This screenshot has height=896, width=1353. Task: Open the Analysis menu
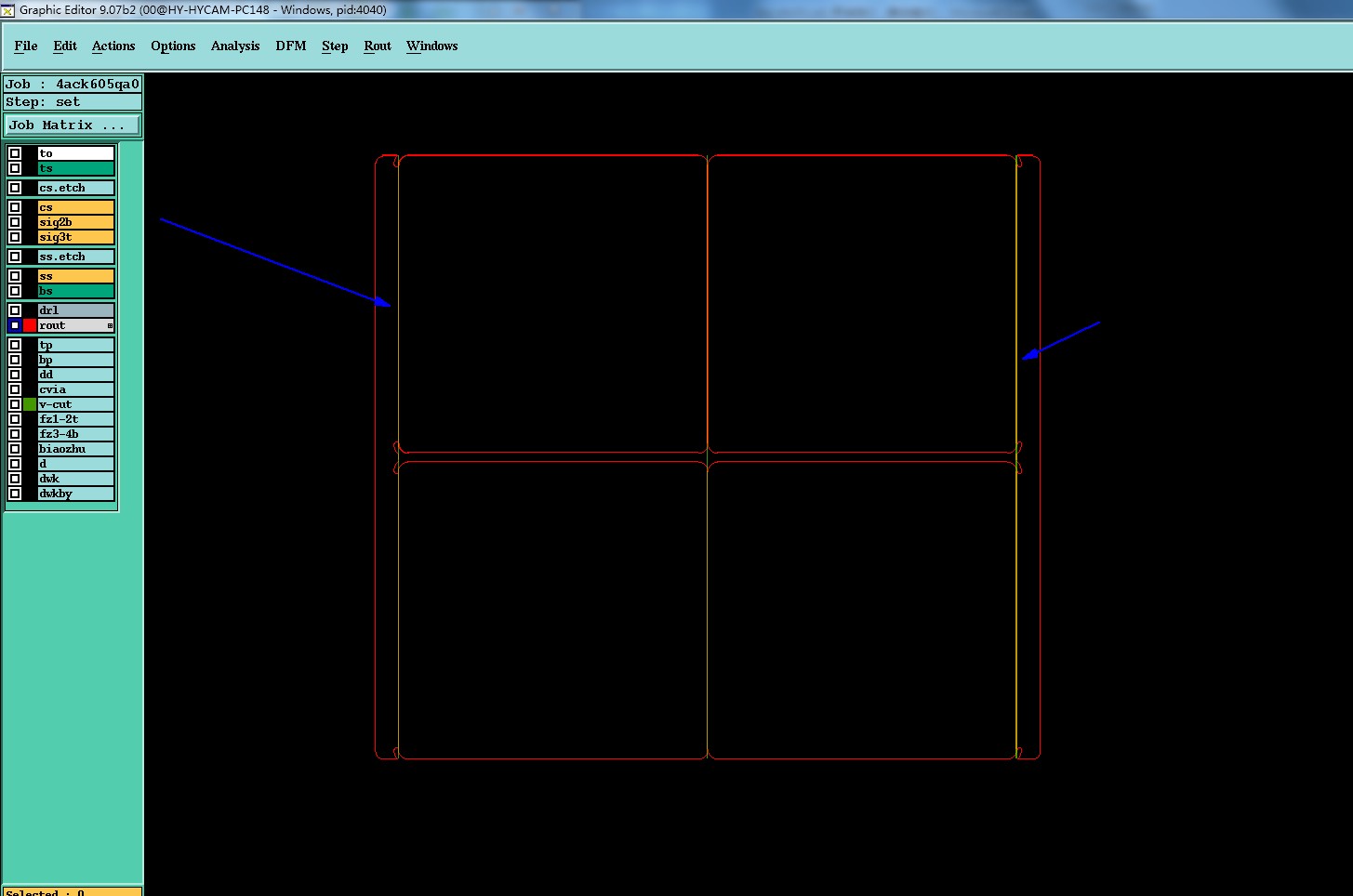tap(235, 46)
